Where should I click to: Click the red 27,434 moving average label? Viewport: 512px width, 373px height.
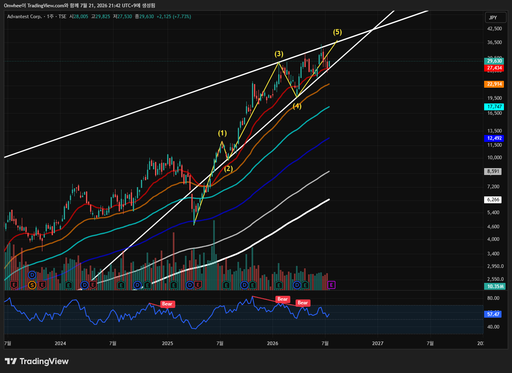(x=494, y=68)
